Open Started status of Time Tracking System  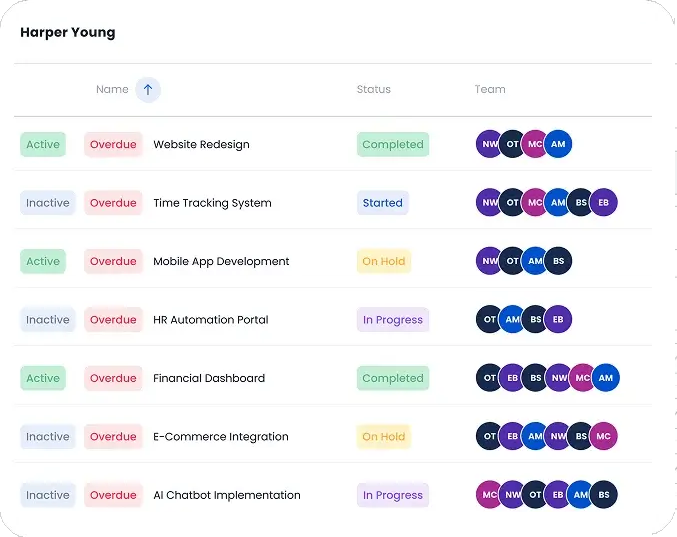point(383,203)
